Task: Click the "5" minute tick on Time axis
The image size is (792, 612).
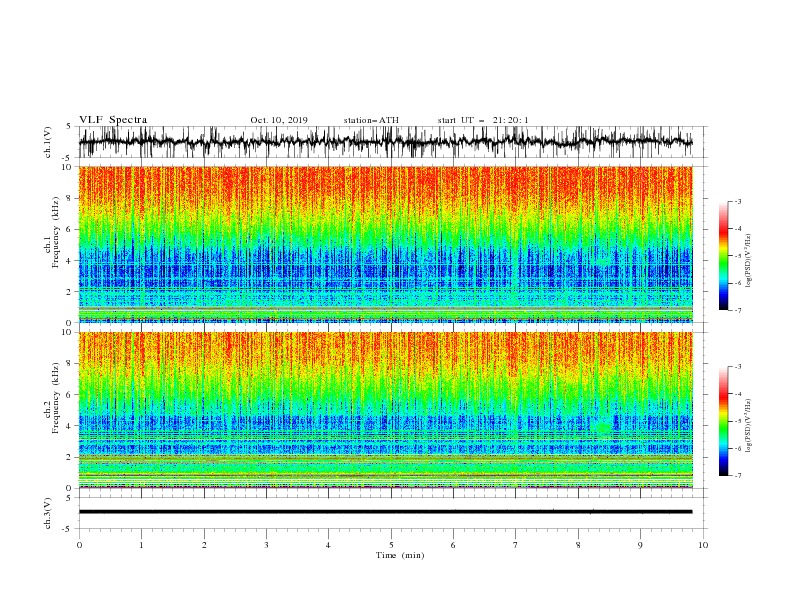Action: coord(391,545)
